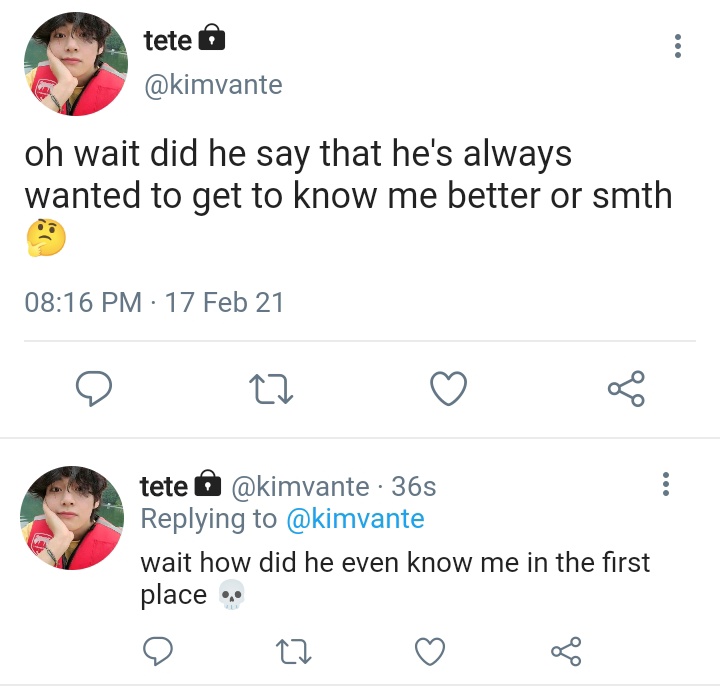Reply to the 'first place' tweet
The height and width of the screenshot is (690, 720).
158,651
